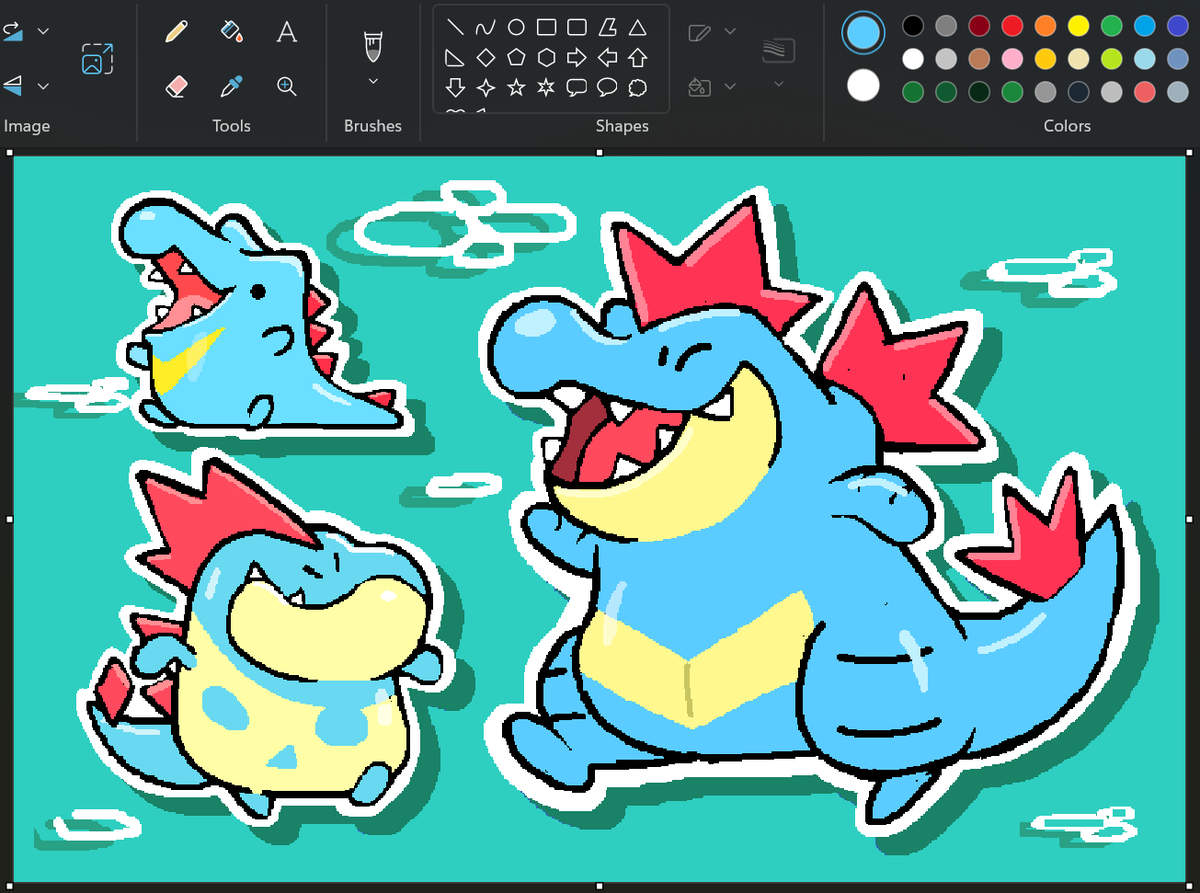Select the Pencil tool
Screen dimensions: 1200x893
pos(176,31)
